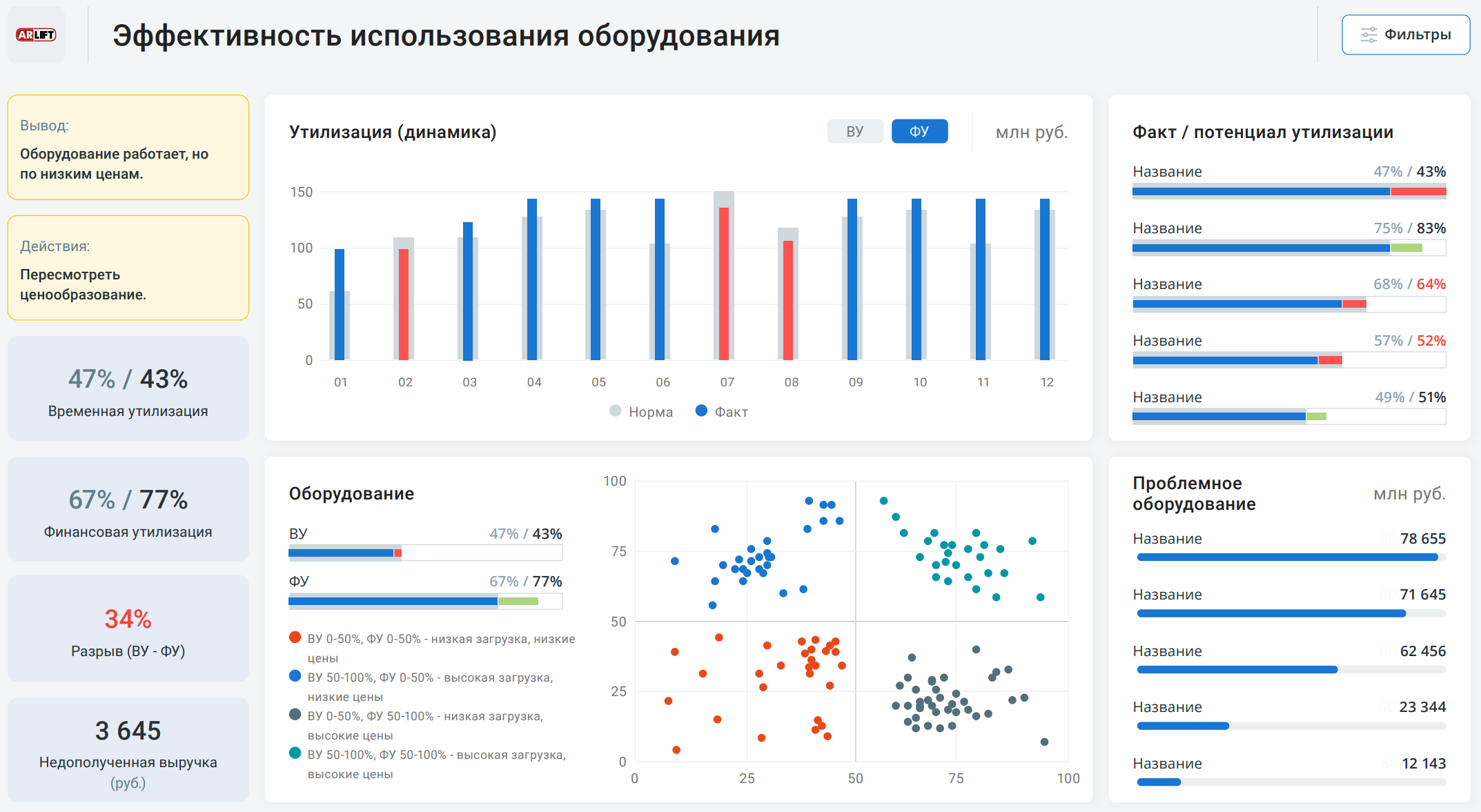Click the blue bar for month 01
This screenshot has width=1481, height=812.
[340, 304]
